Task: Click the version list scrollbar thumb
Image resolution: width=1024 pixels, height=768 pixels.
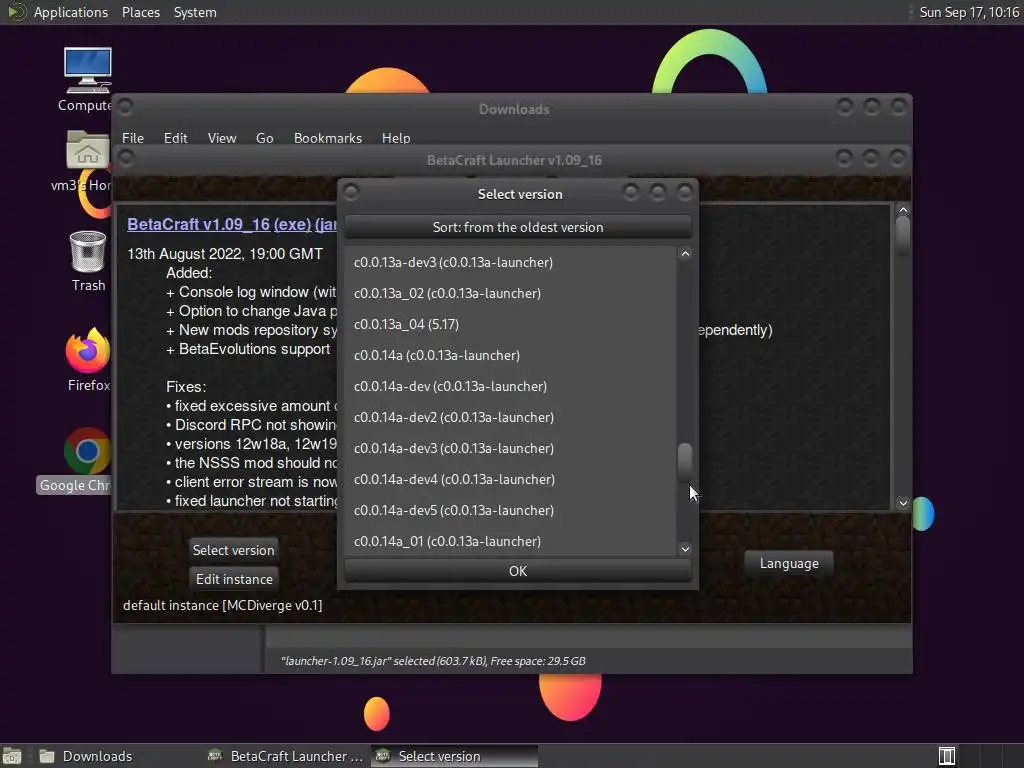Action: [x=685, y=460]
